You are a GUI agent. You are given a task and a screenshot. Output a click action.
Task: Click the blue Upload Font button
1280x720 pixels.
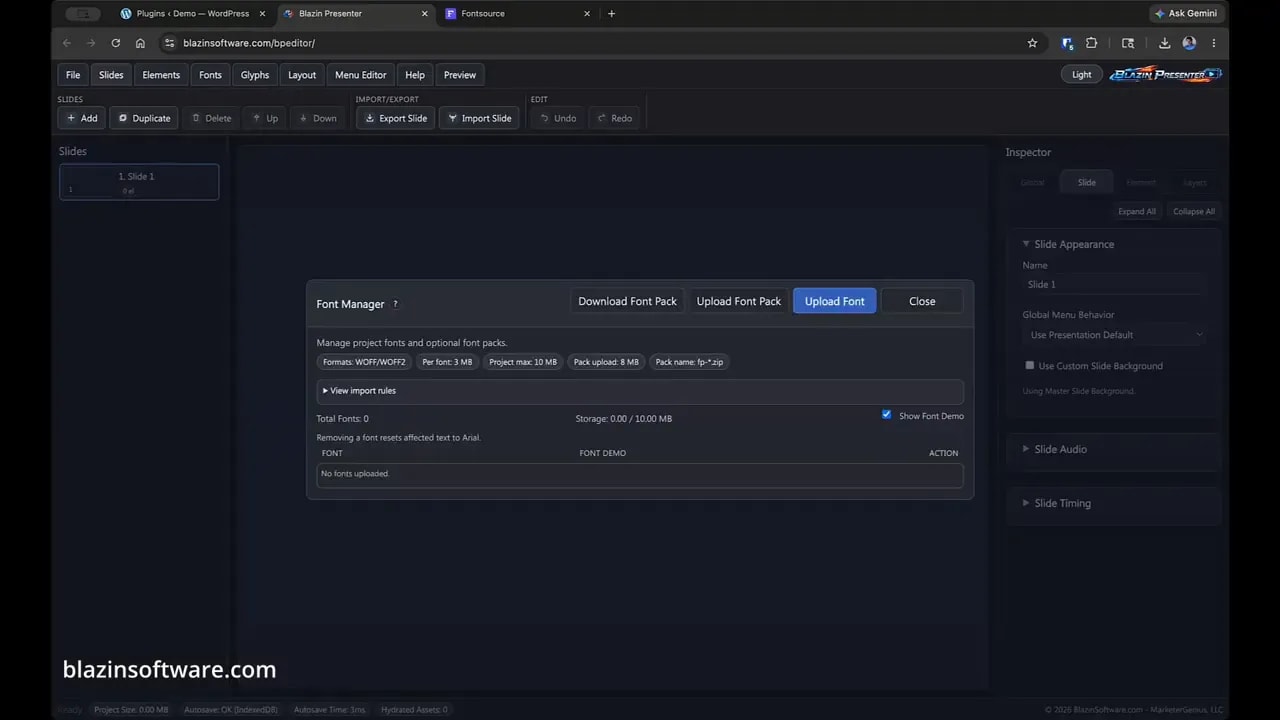click(x=835, y=301)
